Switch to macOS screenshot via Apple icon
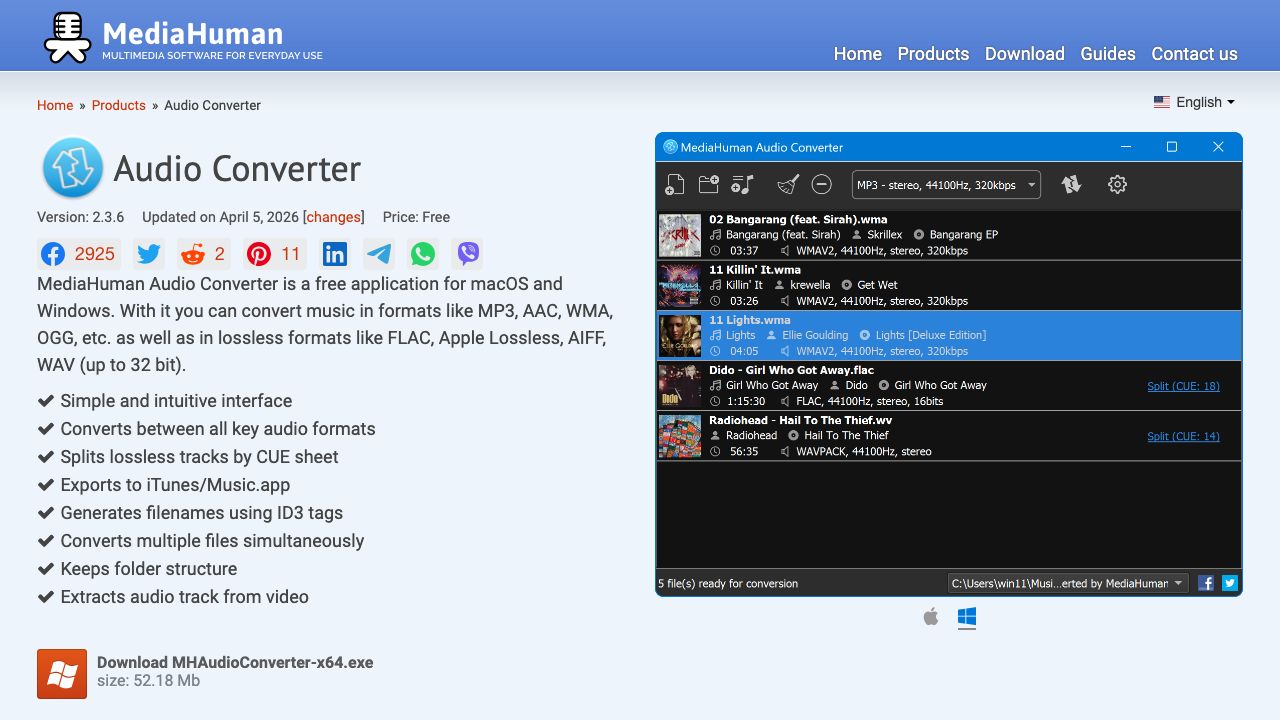The width and height of the screenshot is (1280, 720). [x=931, y=617]
